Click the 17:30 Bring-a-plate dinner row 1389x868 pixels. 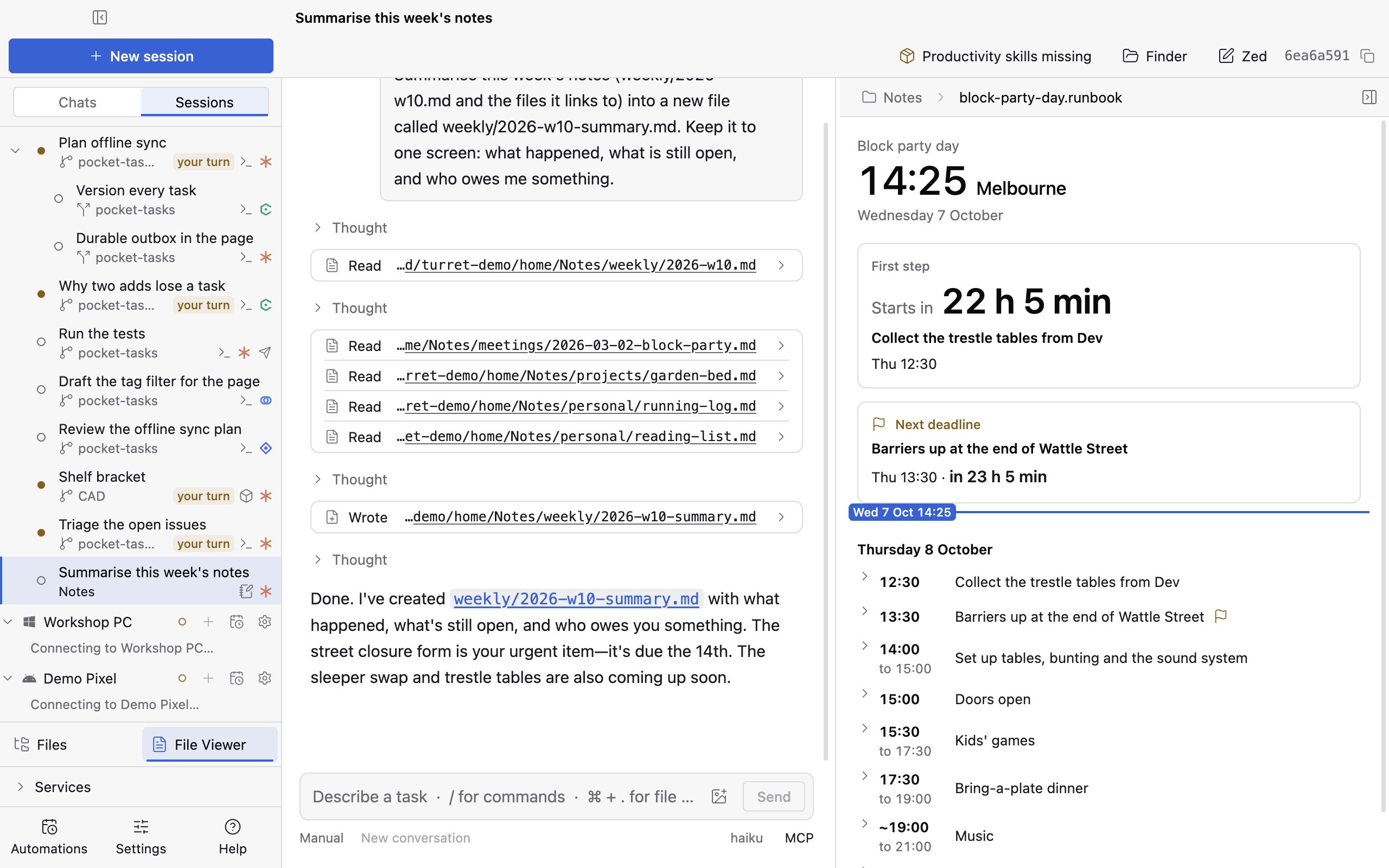click(1108, 788)
